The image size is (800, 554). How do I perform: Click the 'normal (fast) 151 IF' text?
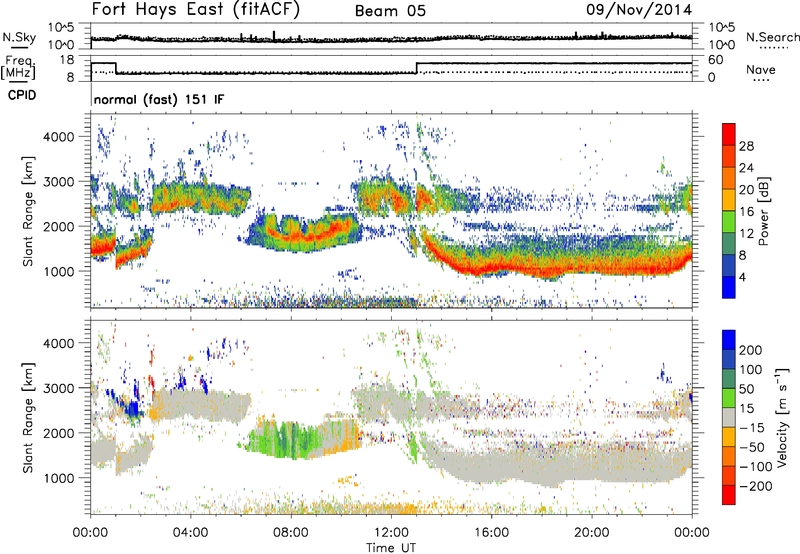(x=159, y=99)
